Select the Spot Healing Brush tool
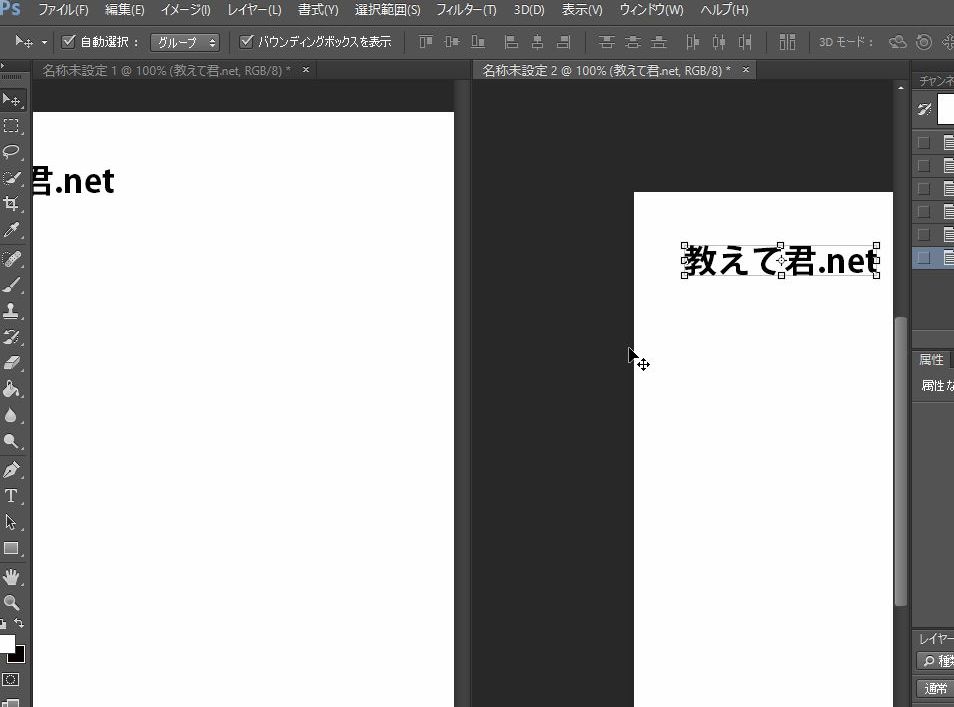The width and height of the screenshot is (954, 707). [x=11, y=259]
